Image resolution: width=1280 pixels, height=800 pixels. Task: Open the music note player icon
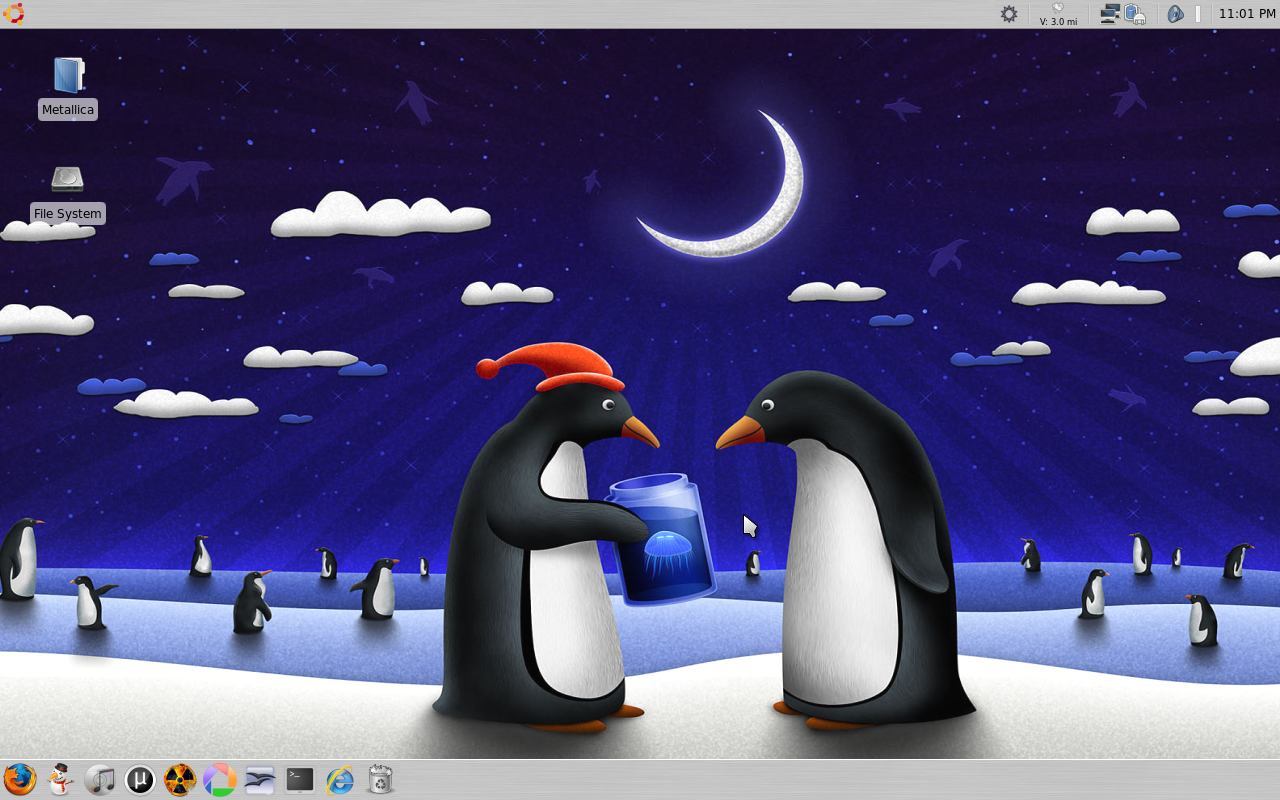[100, 779]
